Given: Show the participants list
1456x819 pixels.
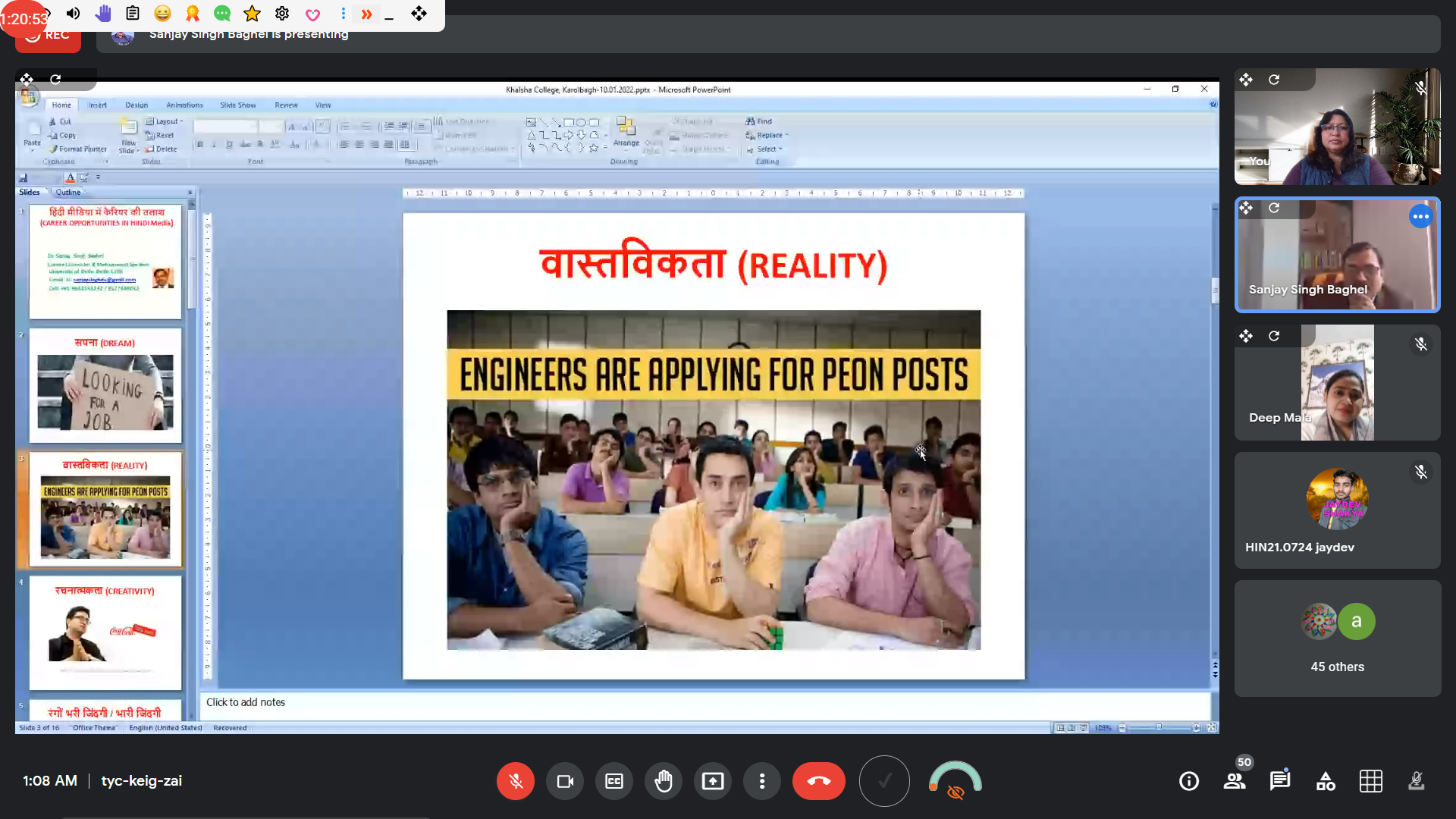Looking at the screenshot, I should [x=1235, y=781].
